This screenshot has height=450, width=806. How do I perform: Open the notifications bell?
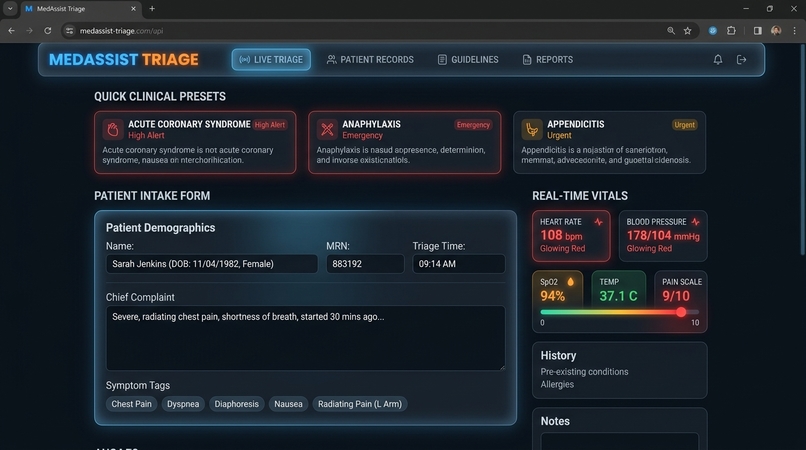point(718,60)
